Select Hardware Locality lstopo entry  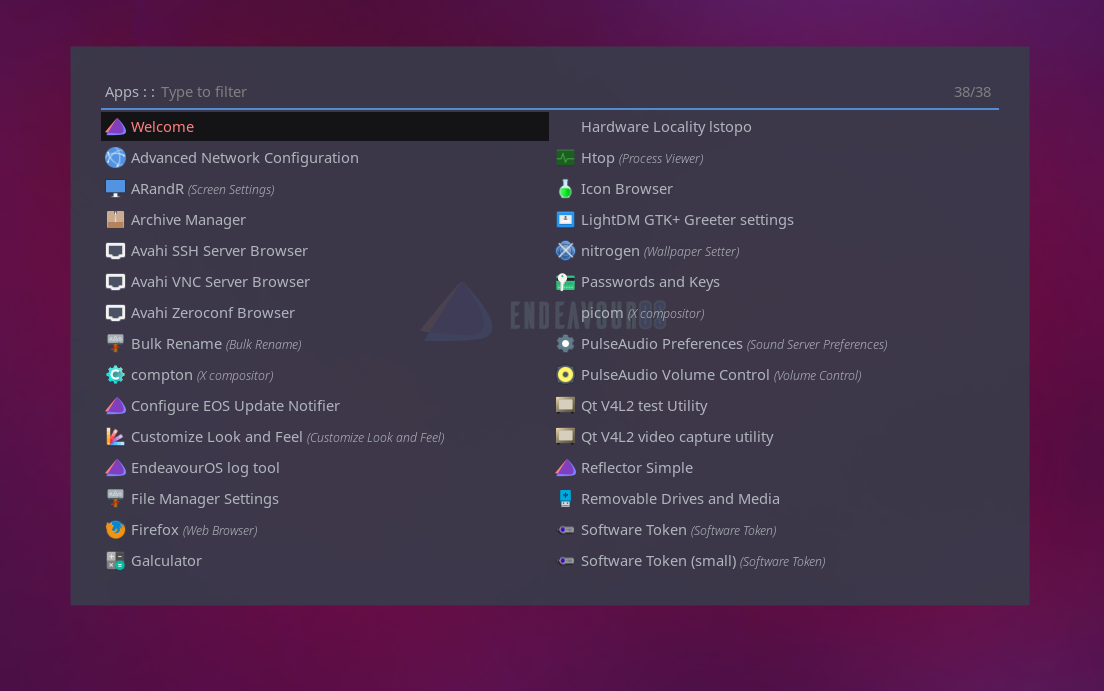pos(774,127)
